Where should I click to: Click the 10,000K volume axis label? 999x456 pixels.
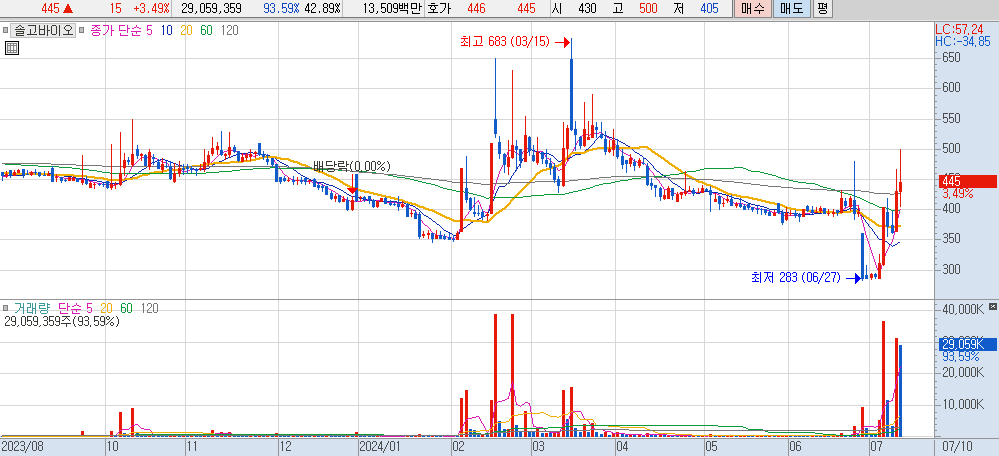pos(963,404)
